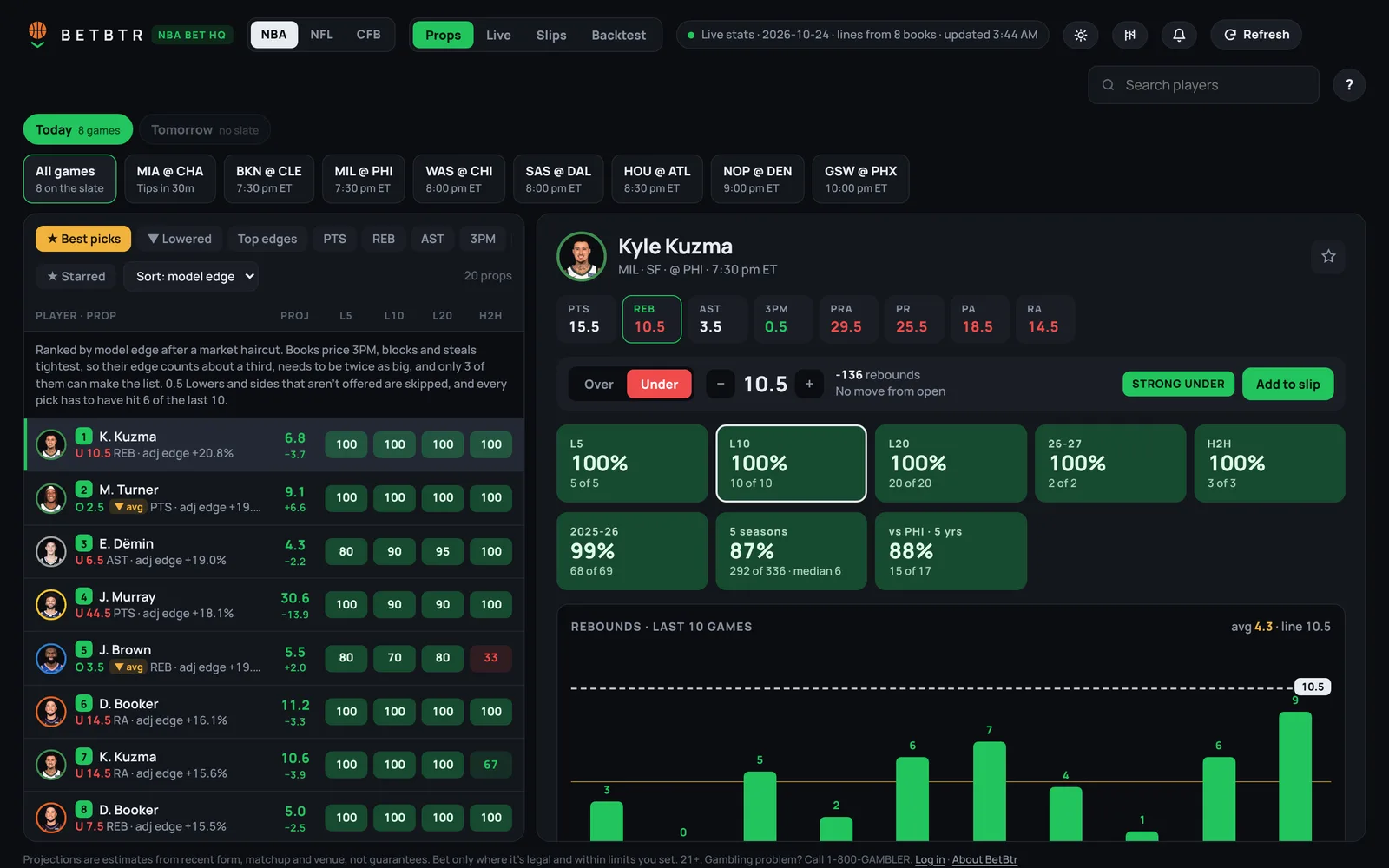Toggle the Starred filter
Screen dimensions: 1389x868
coord(76,276)
